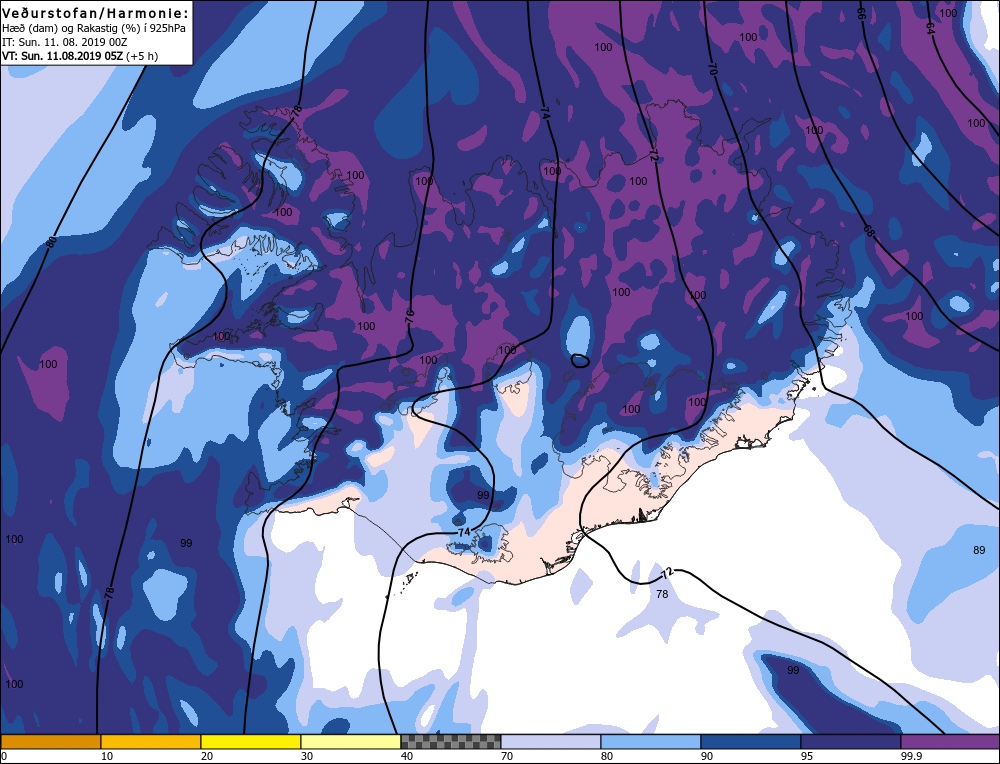Click the '64' height contour label

pos(930,28)
